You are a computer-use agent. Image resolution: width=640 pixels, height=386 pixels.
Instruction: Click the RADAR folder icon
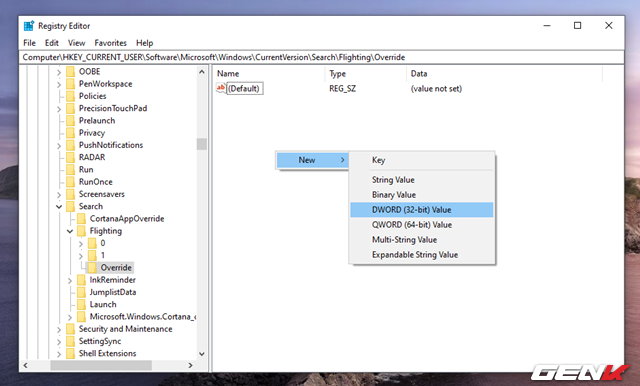71,158
